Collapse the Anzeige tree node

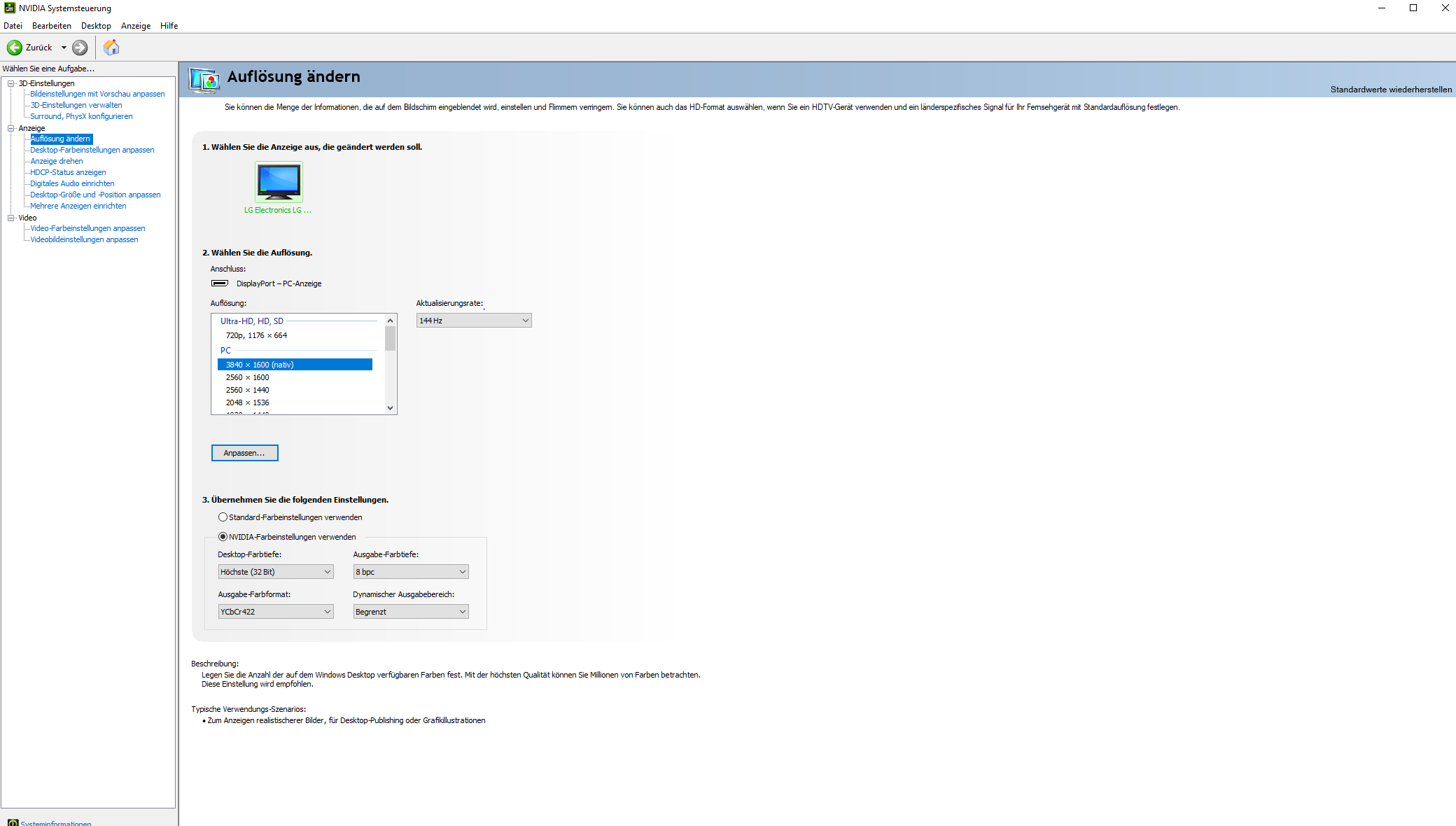[x=11, y=128]
